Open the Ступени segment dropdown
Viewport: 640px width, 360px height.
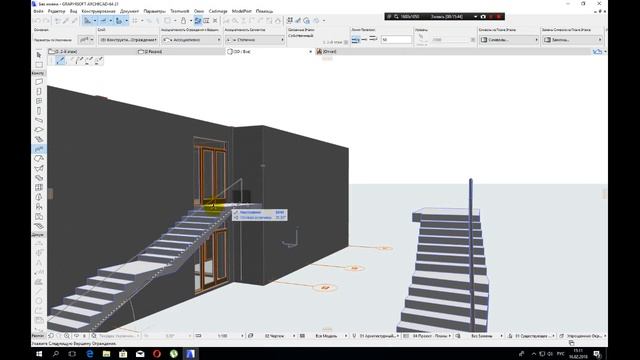(x=255, y=40)
